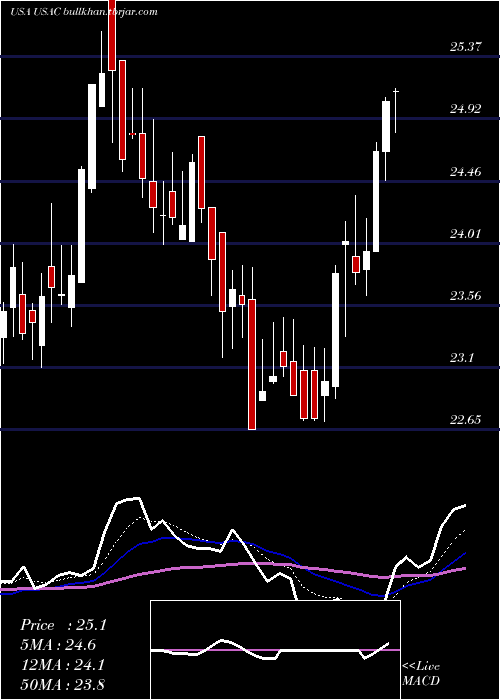Click the last doji candlestick on right
The width and height of the screenshot is (500, 700).
(x=396, y=111)
